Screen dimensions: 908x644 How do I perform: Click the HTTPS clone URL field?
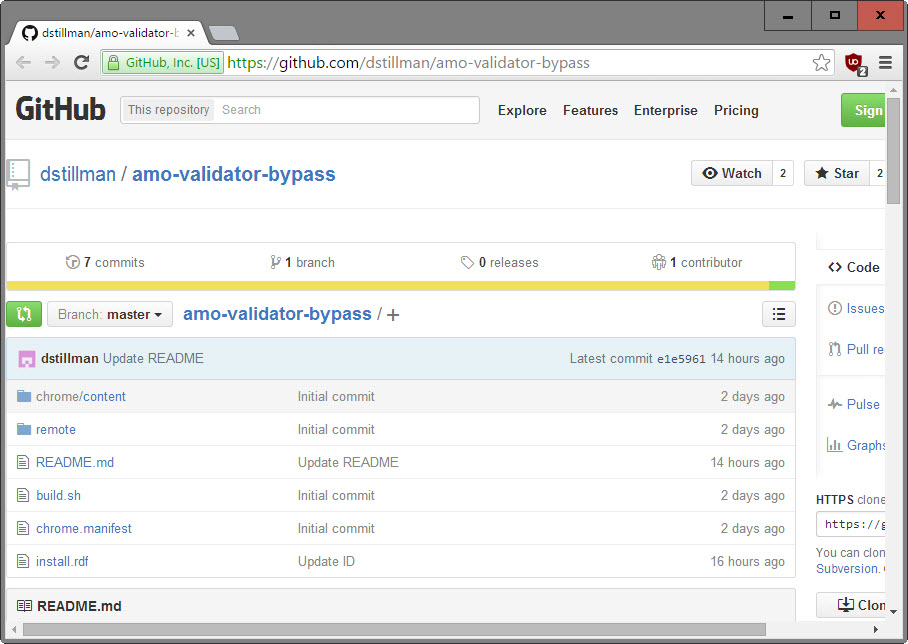pyautogui.click(x=851, y=524)
